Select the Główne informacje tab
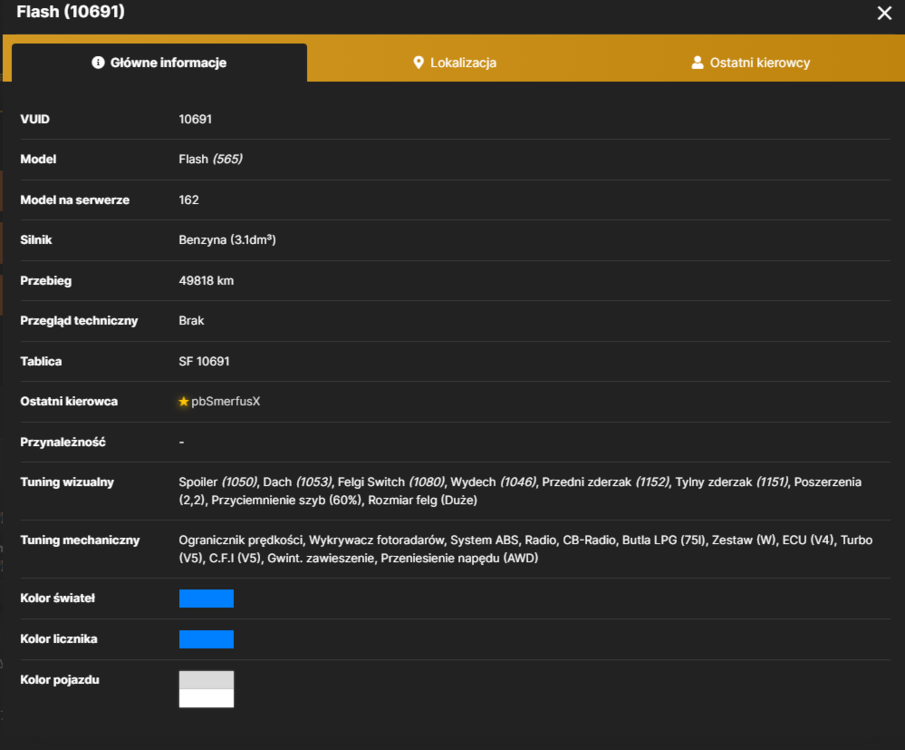Viewport: 905px width, 750px height. point(159,62)
